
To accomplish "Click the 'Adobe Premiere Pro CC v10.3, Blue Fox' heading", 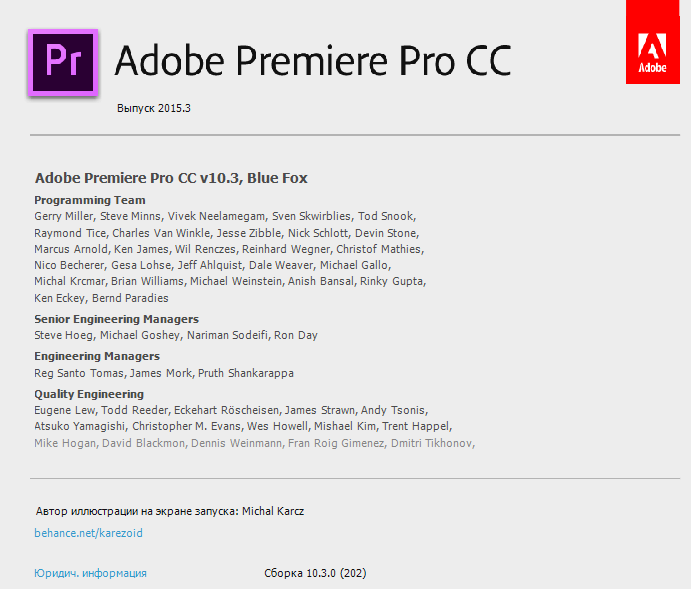I will (x=171, y=178).
